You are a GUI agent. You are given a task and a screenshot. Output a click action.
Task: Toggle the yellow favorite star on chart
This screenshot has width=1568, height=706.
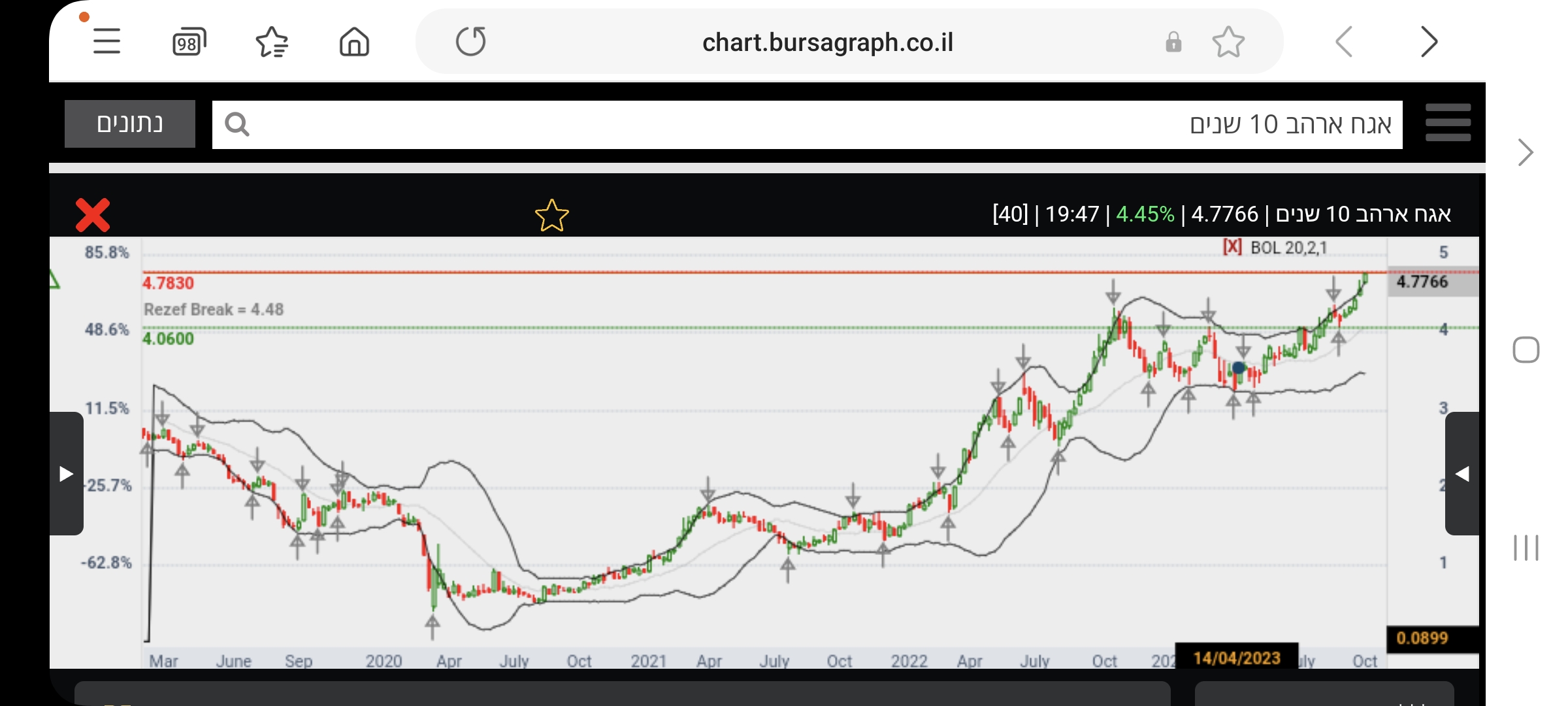[x=551, y=216]
